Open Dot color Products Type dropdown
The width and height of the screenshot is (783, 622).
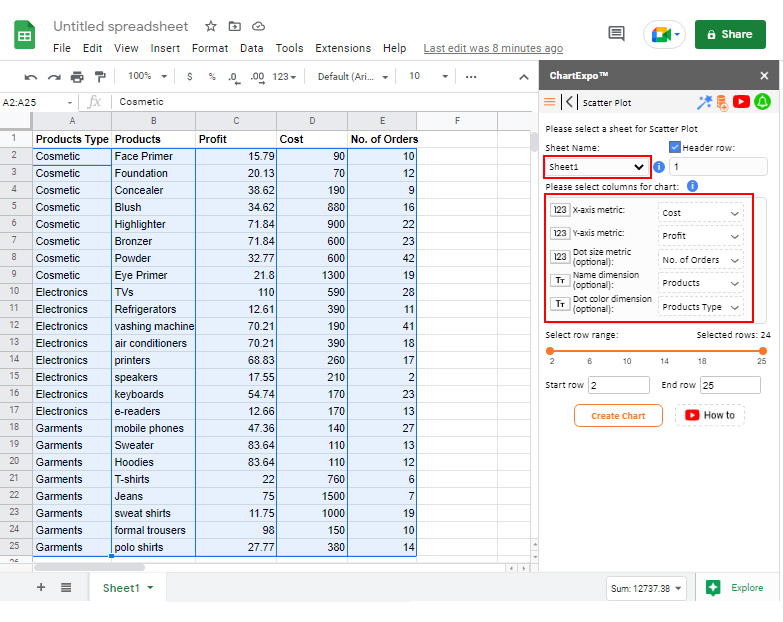click(700, 307)
